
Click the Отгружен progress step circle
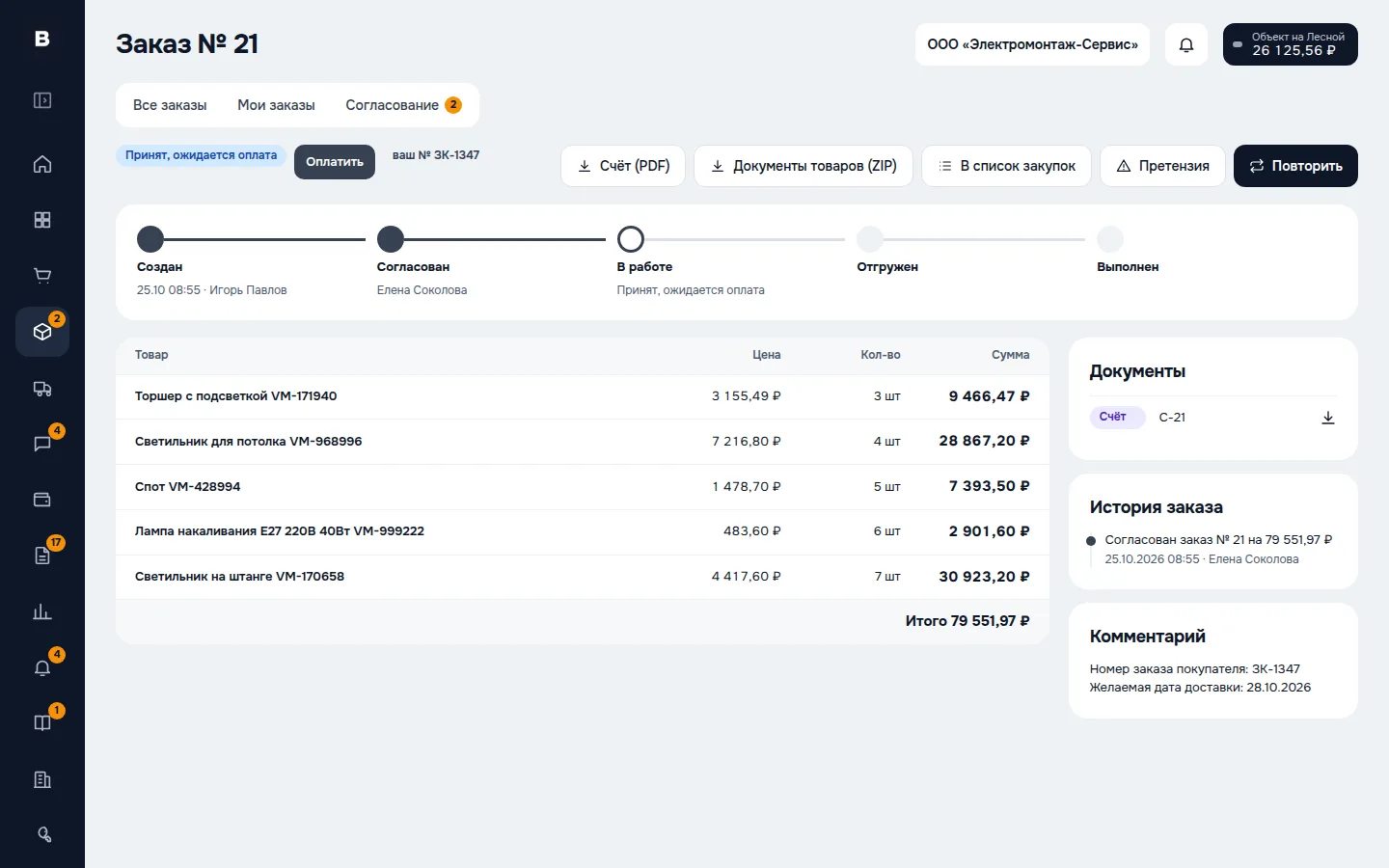(x=870, y=239)
